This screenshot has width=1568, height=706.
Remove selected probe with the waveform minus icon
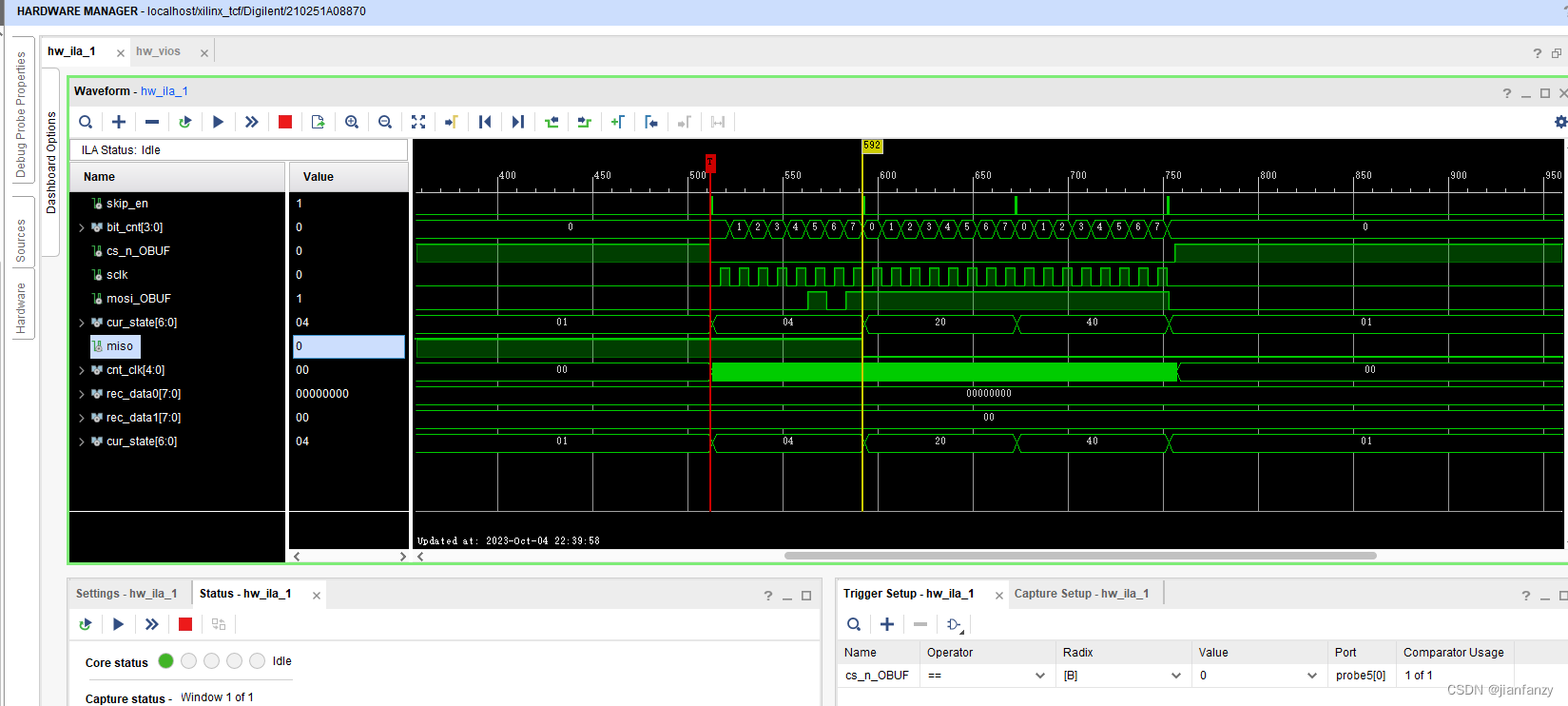tap(152, 122)
